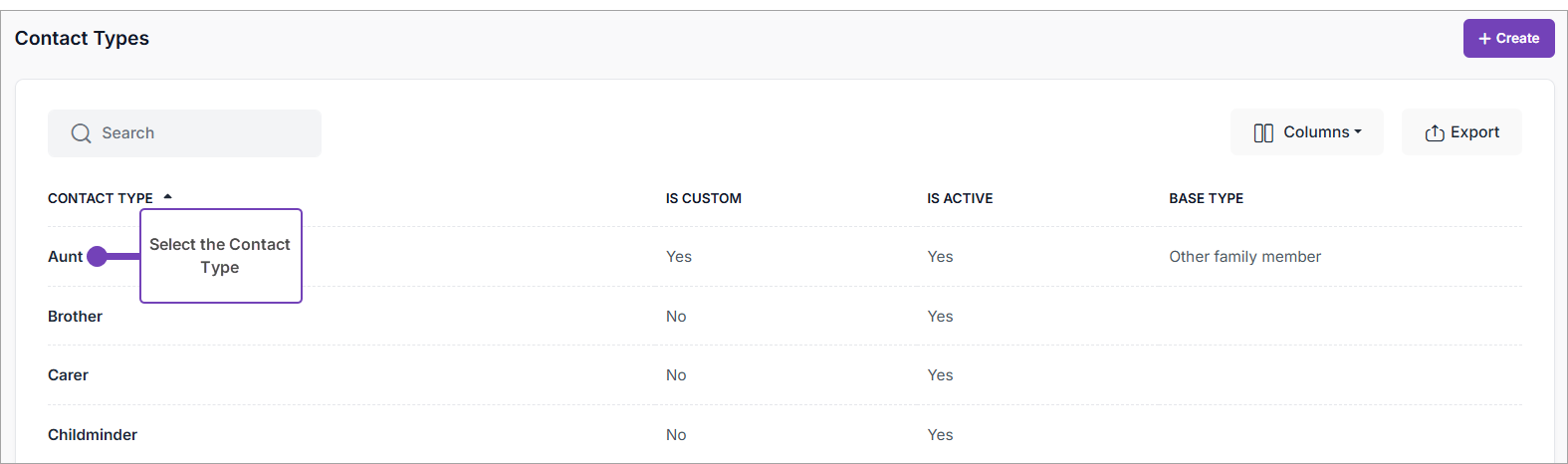Click the Export upload icon

tap(1435, 133)
